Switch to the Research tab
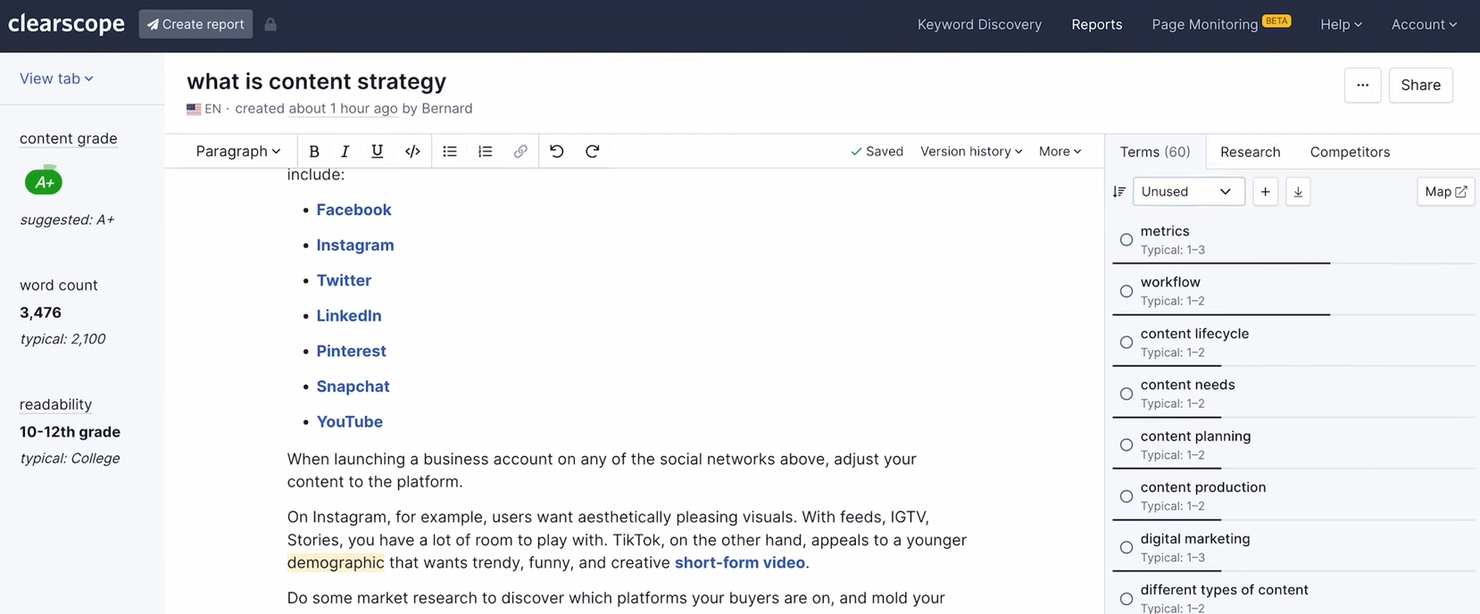 [1250, 151]
